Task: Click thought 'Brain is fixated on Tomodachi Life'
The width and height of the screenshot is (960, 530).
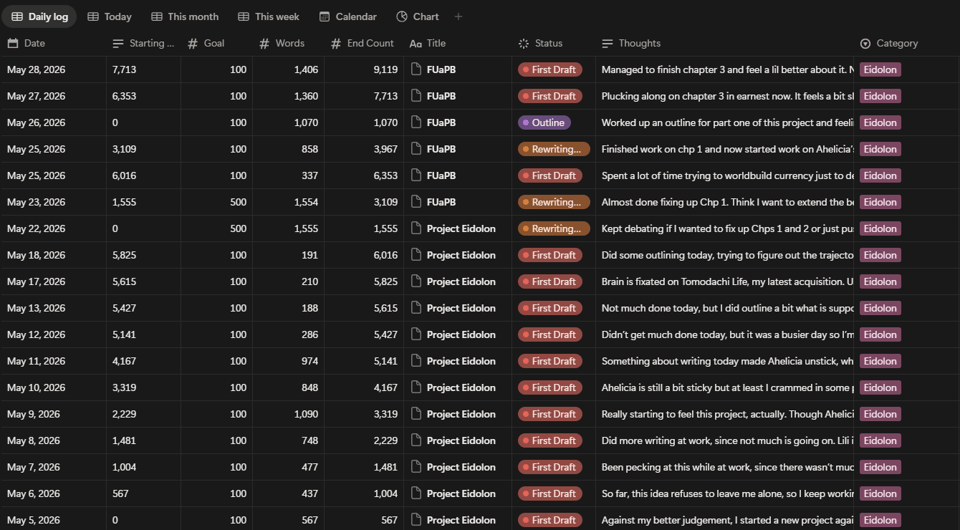Action: (725, 282)
